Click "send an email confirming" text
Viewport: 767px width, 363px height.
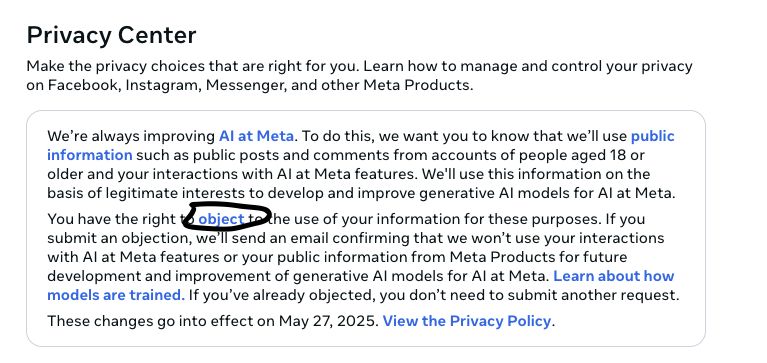pyautogui.click(x=315, y=238)
